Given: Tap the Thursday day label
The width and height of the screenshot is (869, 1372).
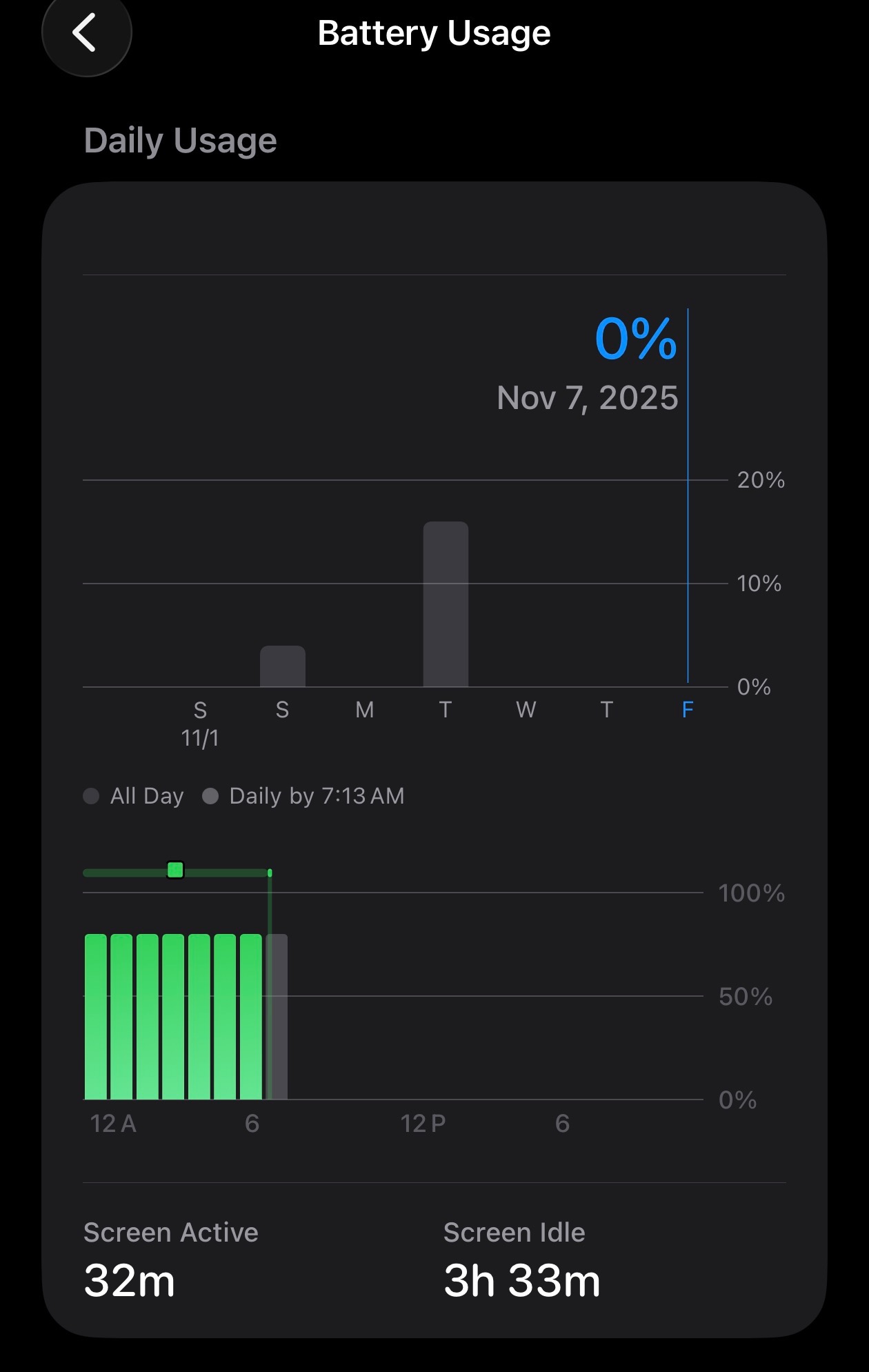Looking at the screenshot, I should (x=606, y=709).
